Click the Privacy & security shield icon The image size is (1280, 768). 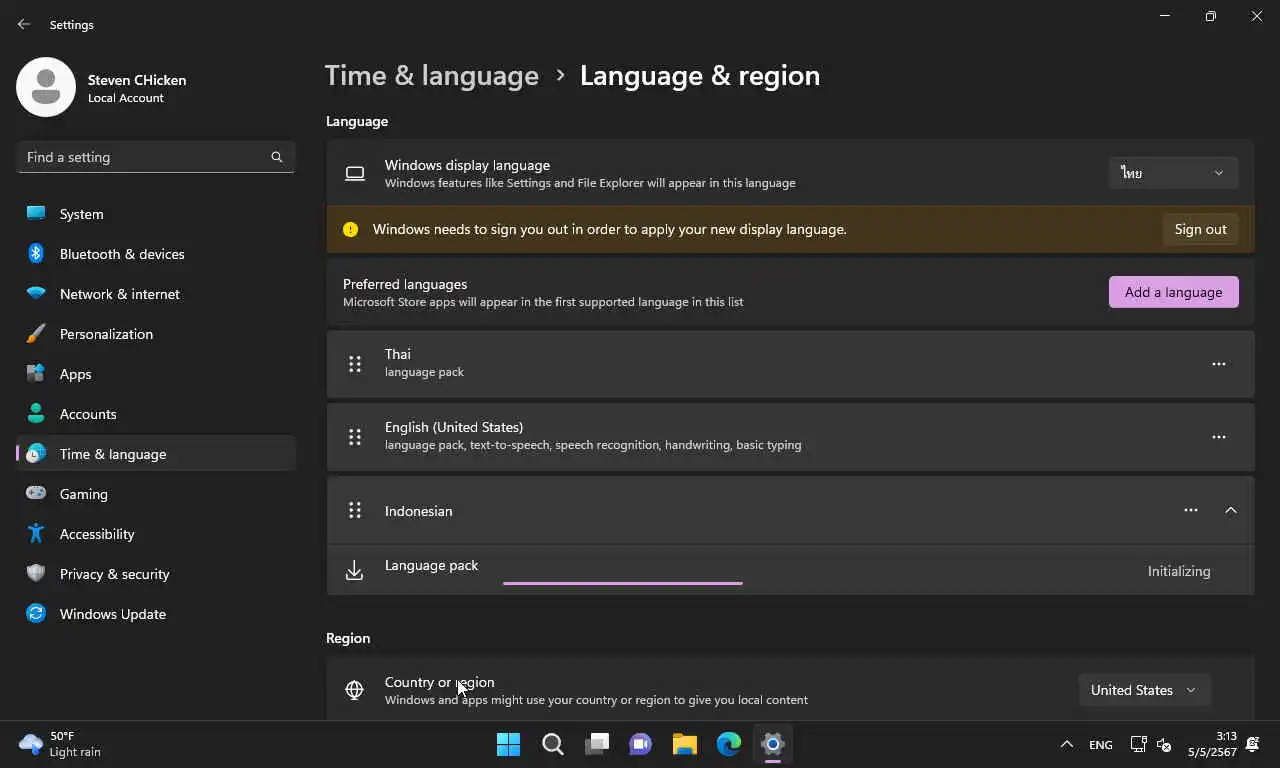point(36,574)
